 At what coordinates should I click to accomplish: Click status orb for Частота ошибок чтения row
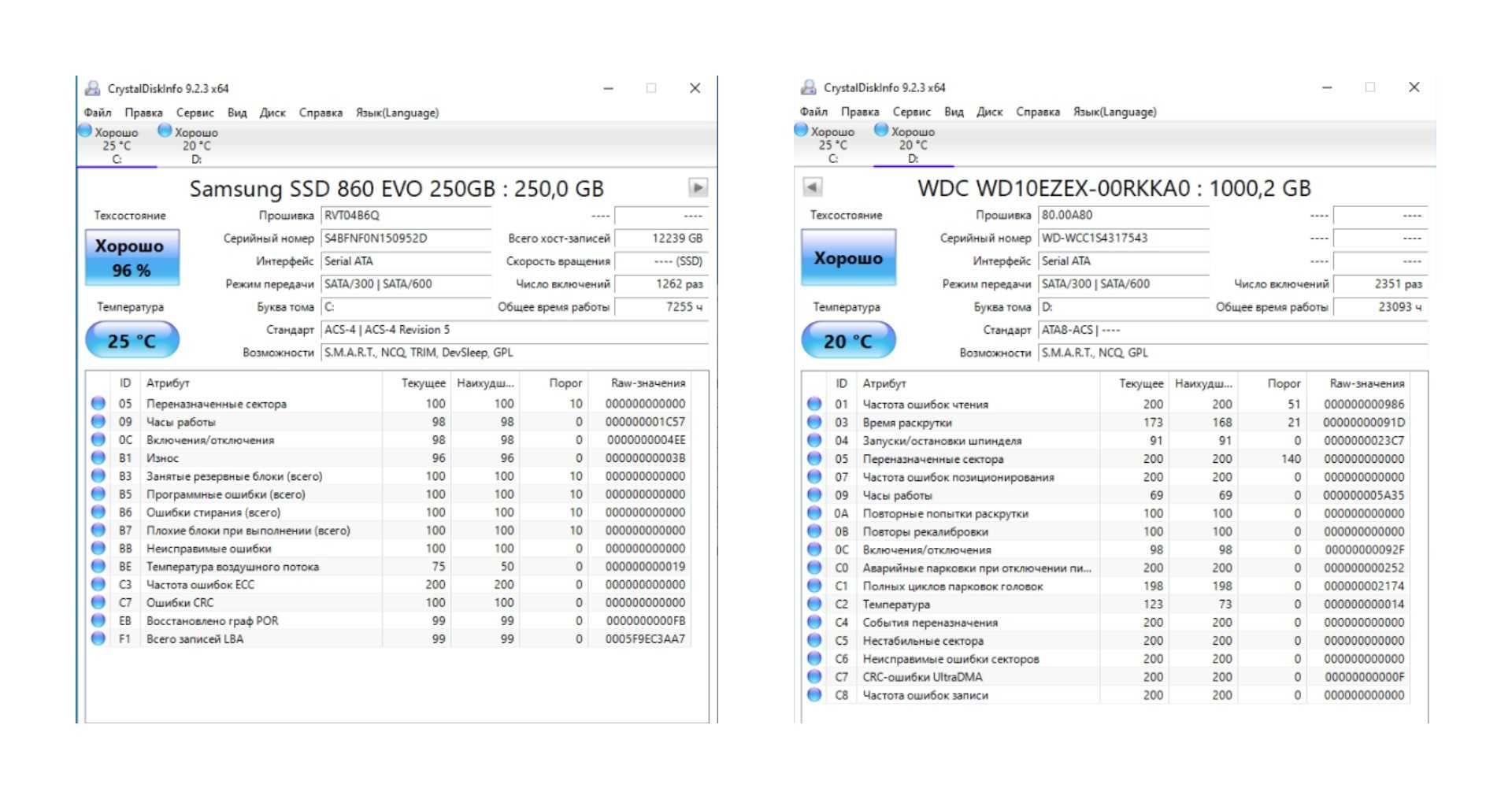[x=814, y=404]
